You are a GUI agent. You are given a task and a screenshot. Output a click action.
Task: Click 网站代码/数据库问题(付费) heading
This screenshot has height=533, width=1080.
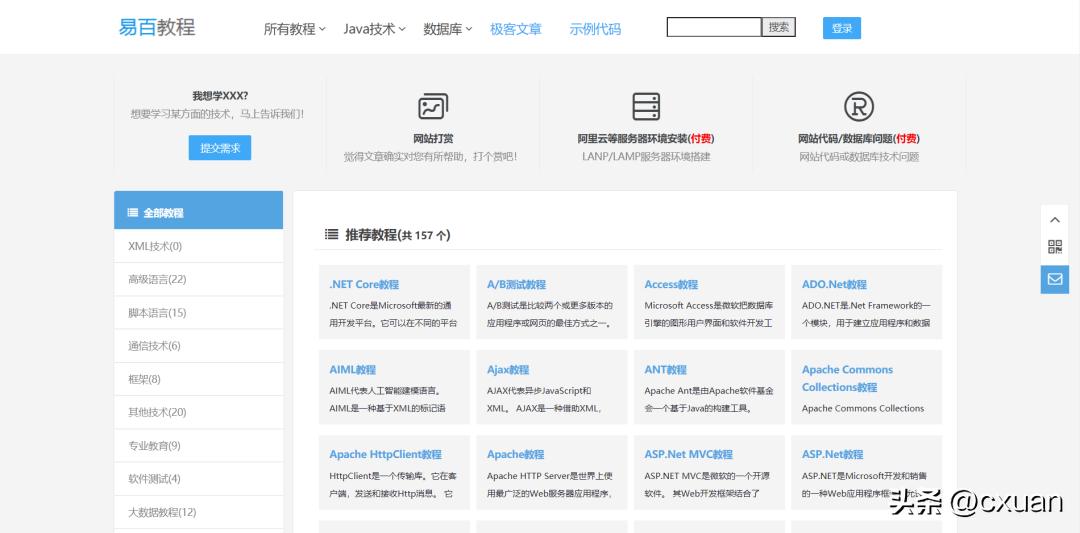pos(859,138)
